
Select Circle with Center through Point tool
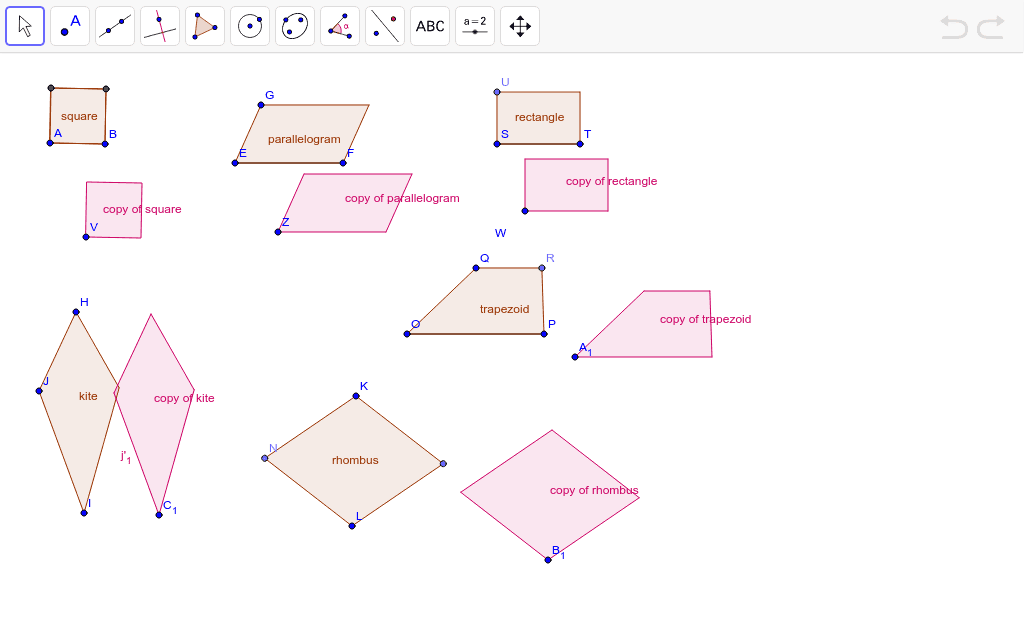point(250,26)
